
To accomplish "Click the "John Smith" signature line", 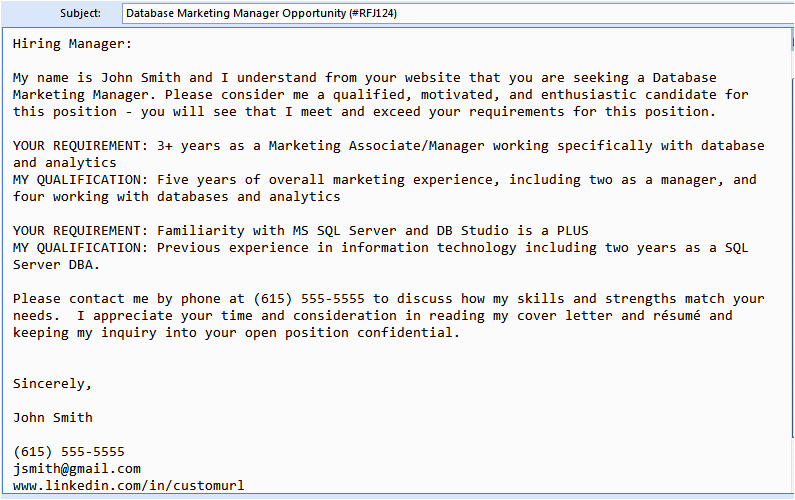I will 53,417.
